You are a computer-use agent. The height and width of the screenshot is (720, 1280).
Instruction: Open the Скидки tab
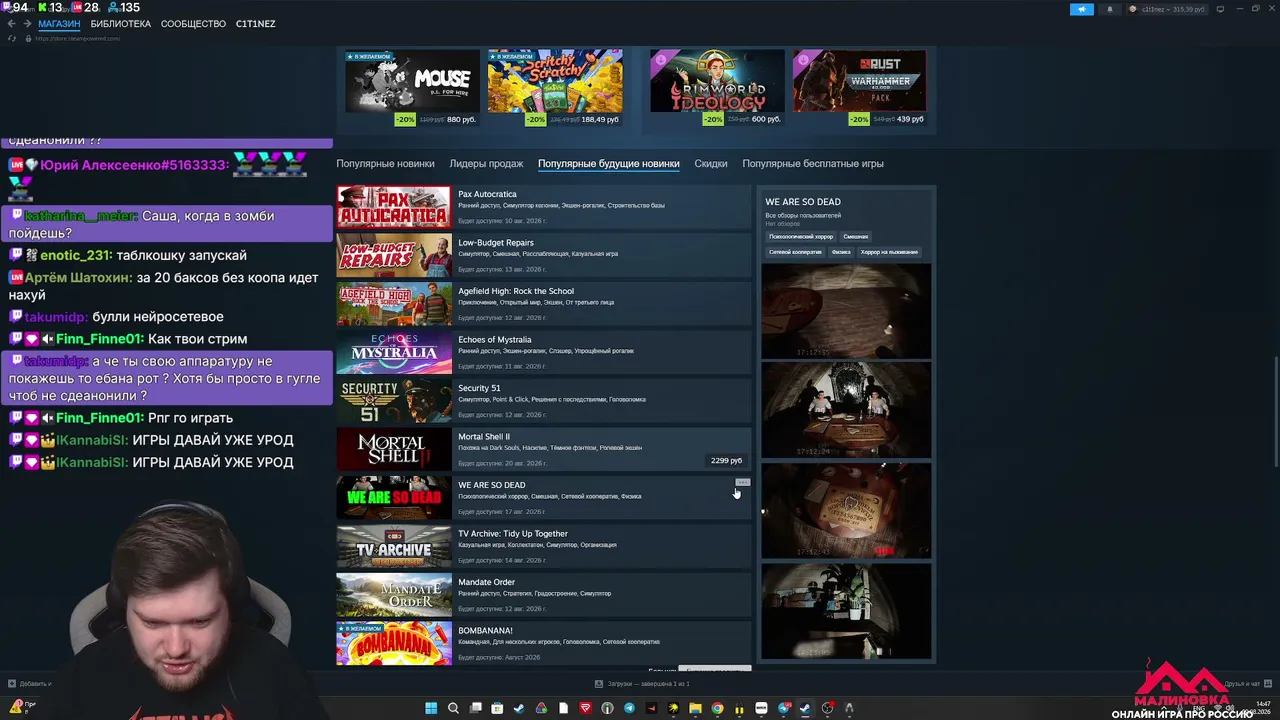(x=711, y=164)
